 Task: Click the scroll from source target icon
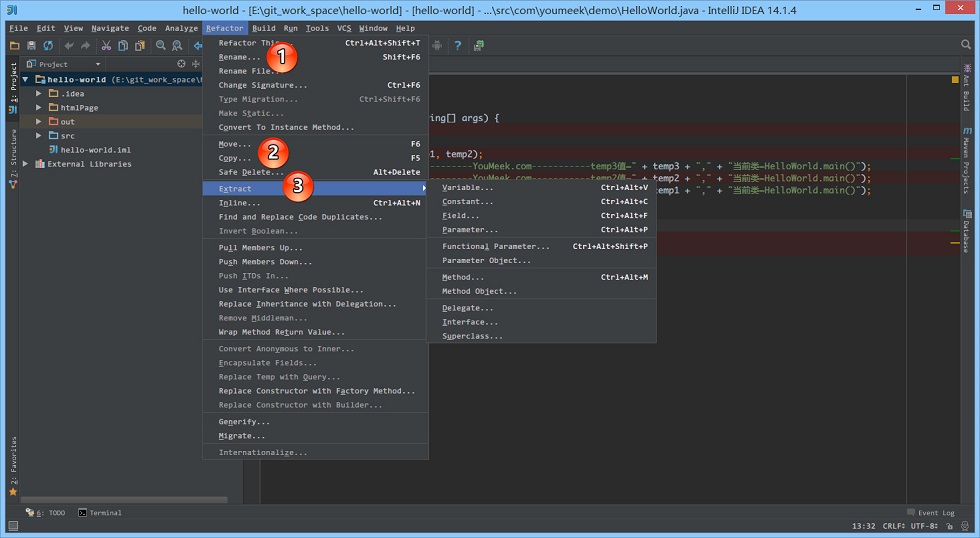(181, 64)
